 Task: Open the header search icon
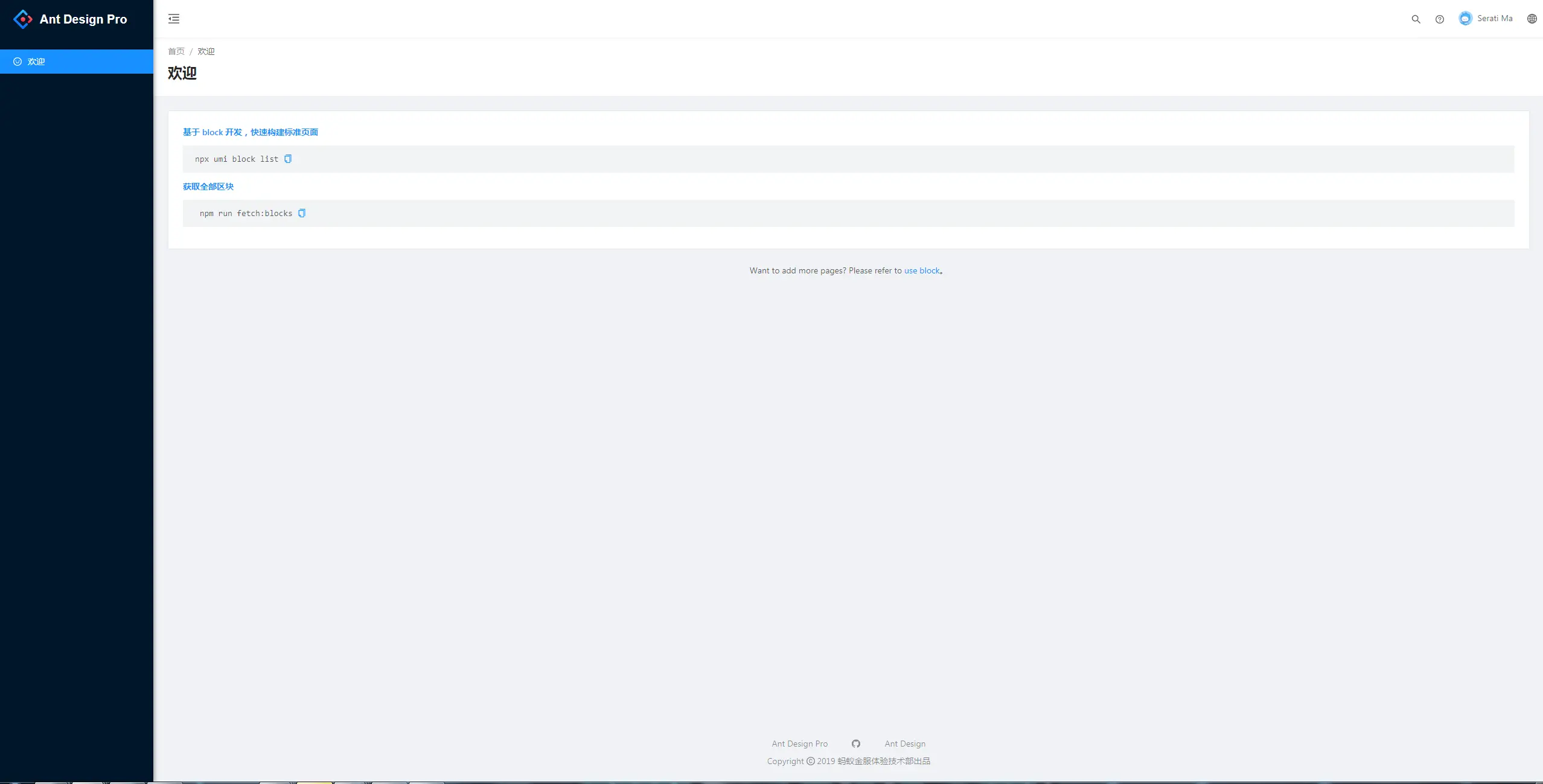click(x=1416, y=19)
